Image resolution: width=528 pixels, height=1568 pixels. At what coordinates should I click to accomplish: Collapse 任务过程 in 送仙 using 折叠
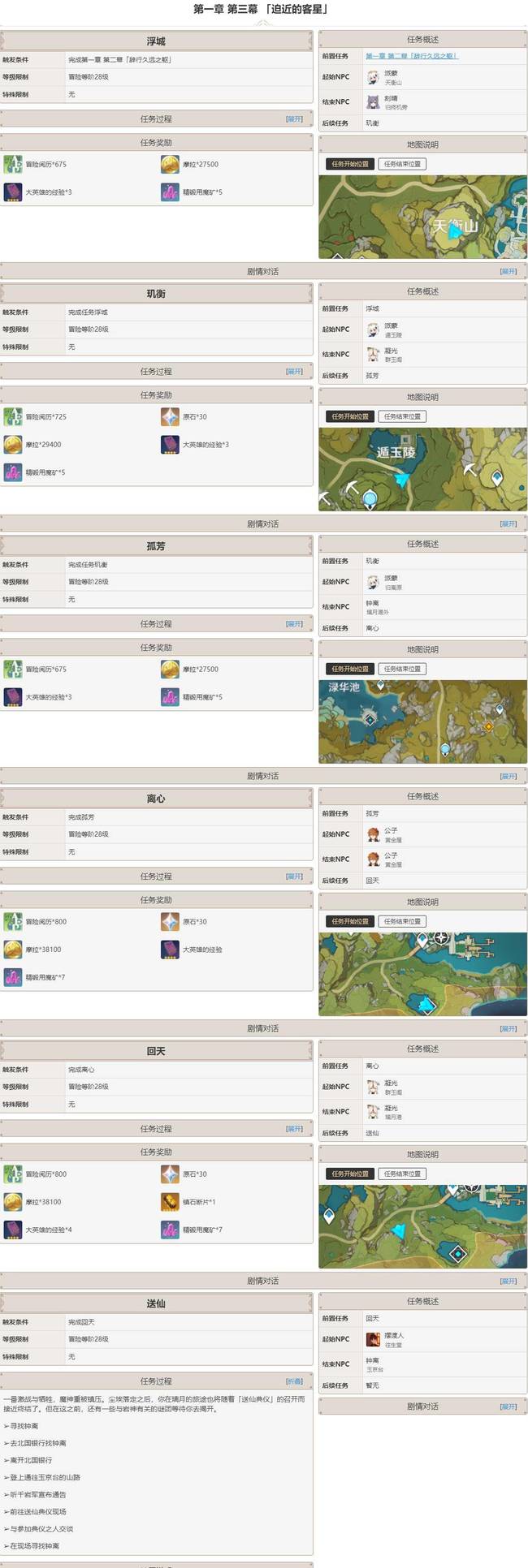(294, 1381)
